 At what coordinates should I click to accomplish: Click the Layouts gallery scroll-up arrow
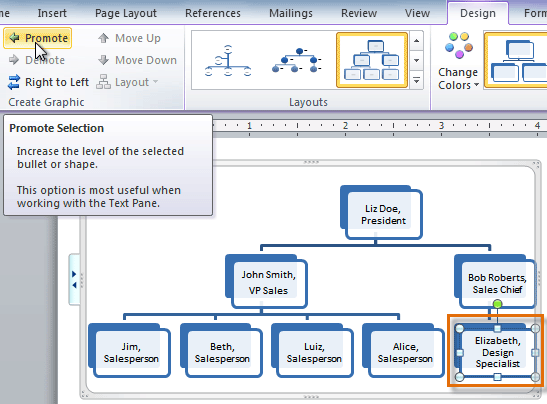(x=417, y=41)
